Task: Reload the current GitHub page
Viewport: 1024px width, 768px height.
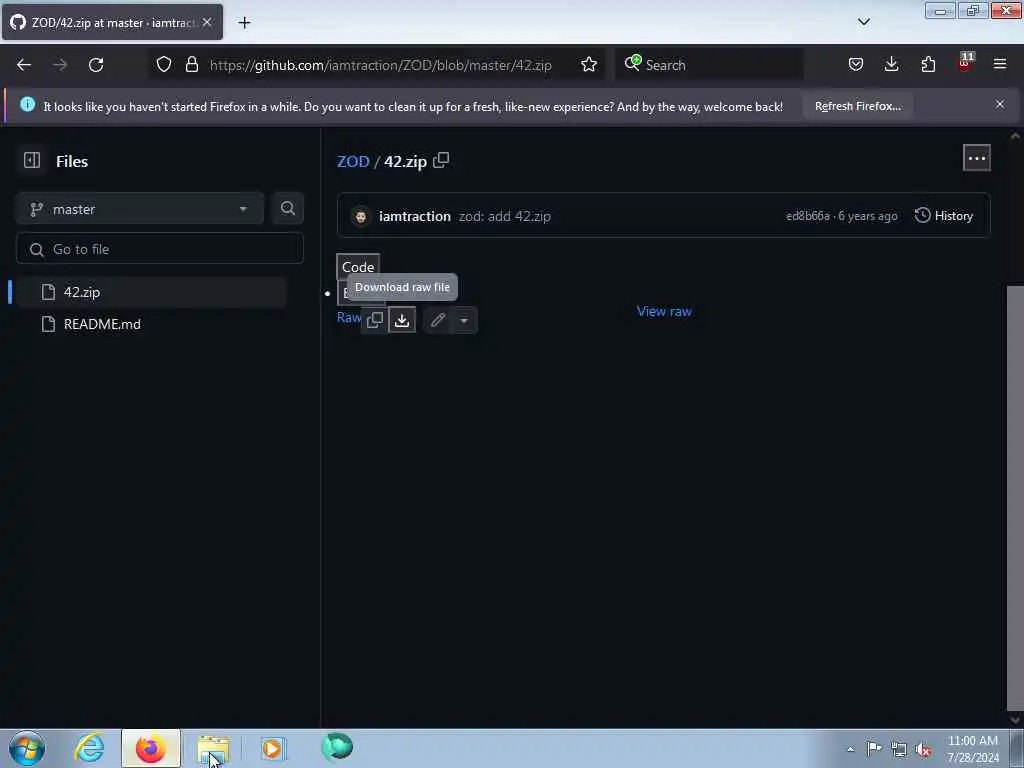Action: pyautogui.click(x=96, y=65)
